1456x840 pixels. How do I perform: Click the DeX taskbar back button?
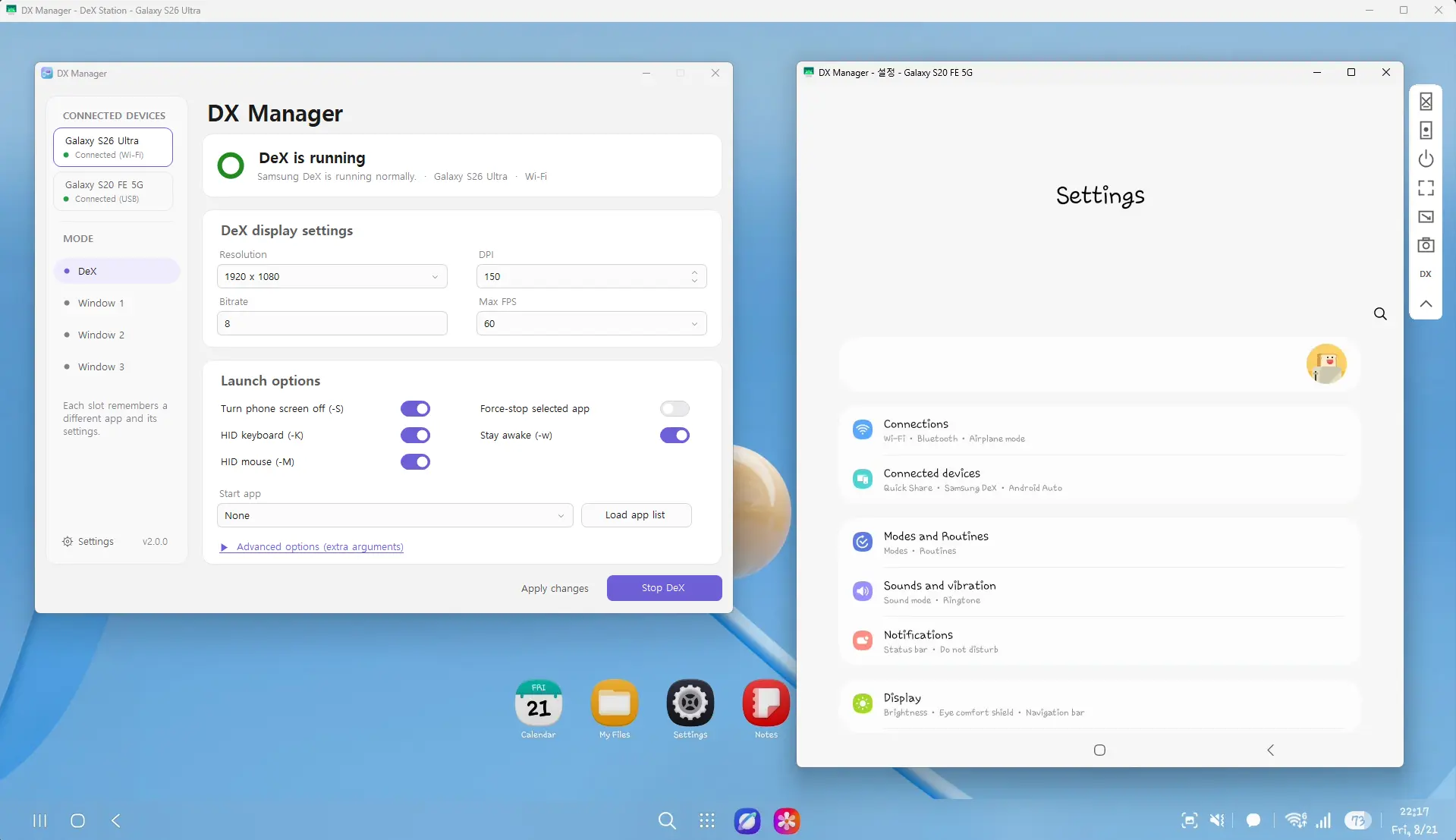115,820
